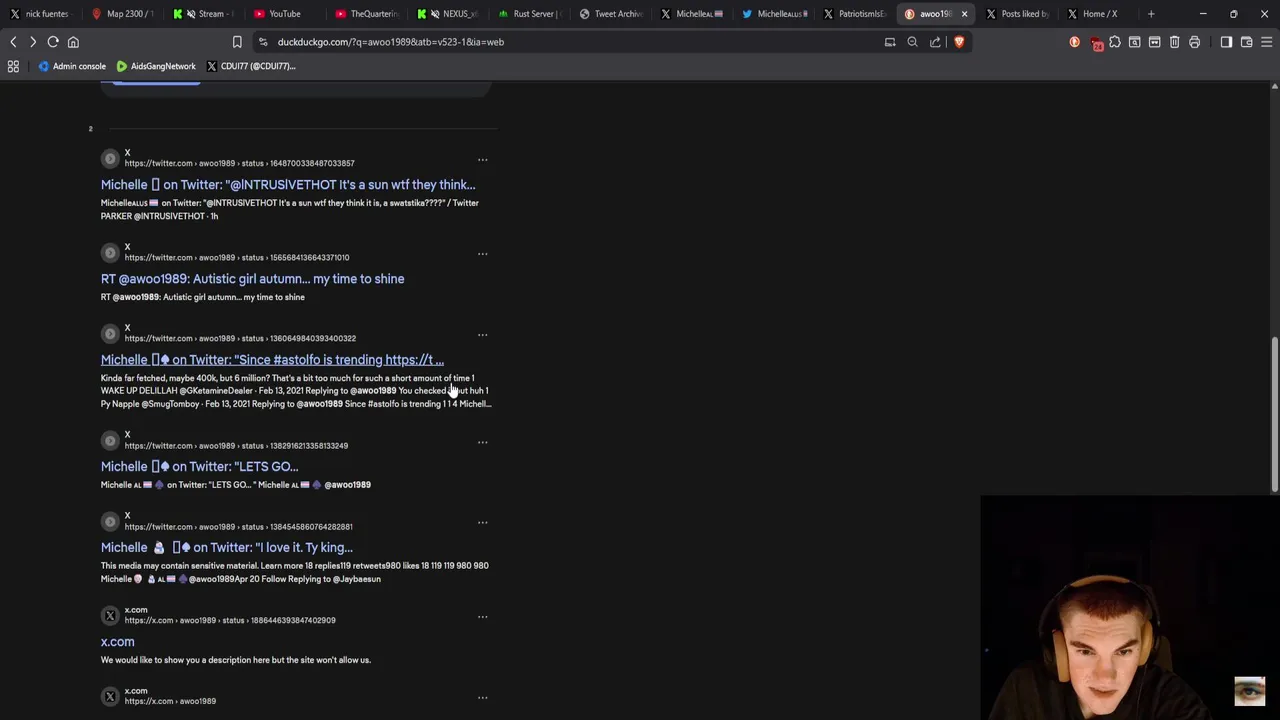This screenshot has height=720, width=1280.
Task: Open the Extensions puzzle-piece menu
Action: click(x=1115, y=42)
